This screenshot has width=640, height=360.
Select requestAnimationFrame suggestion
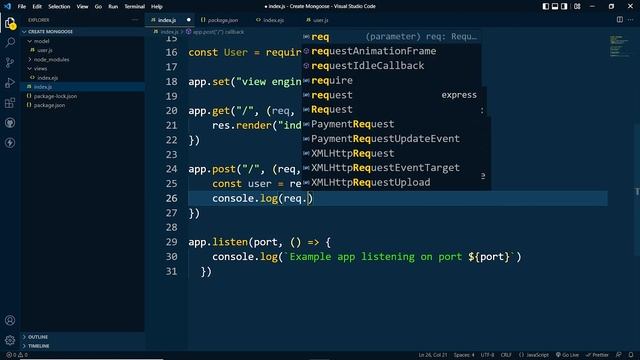pyautogui.click(x=391, y=51)
